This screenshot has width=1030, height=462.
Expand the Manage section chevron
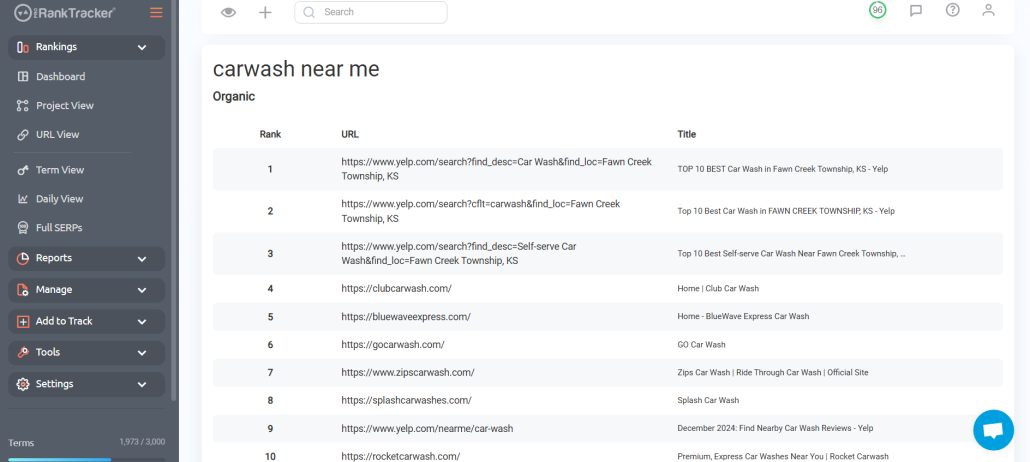coord(142,290)
